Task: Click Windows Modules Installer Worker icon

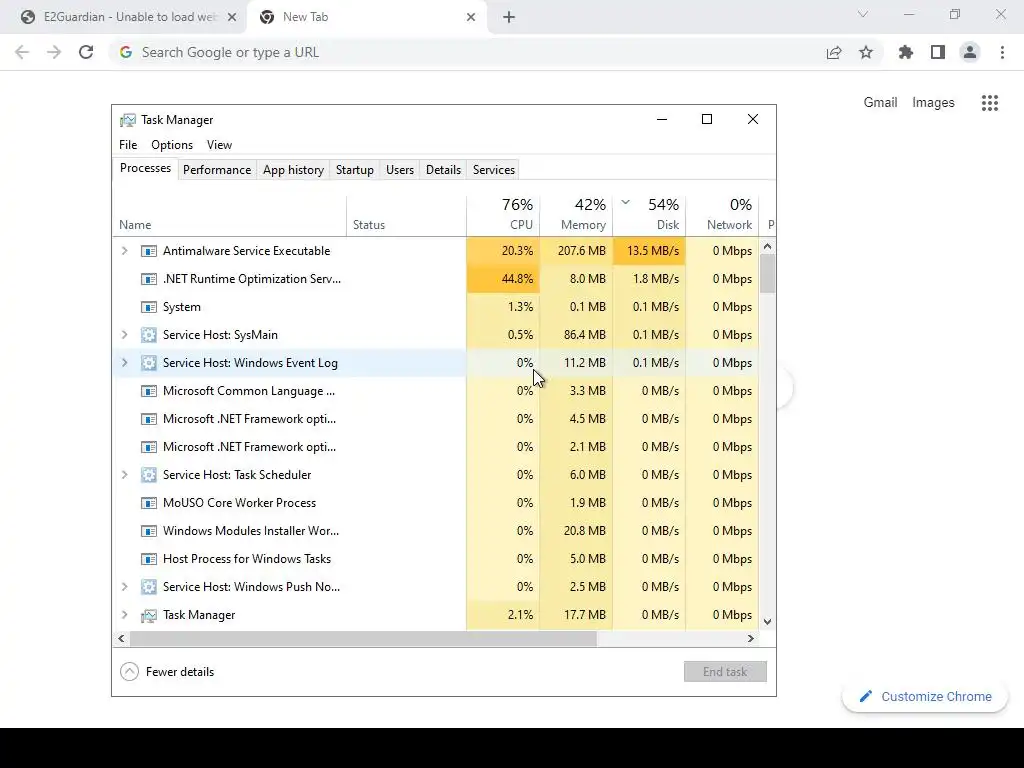Action: 149,531
